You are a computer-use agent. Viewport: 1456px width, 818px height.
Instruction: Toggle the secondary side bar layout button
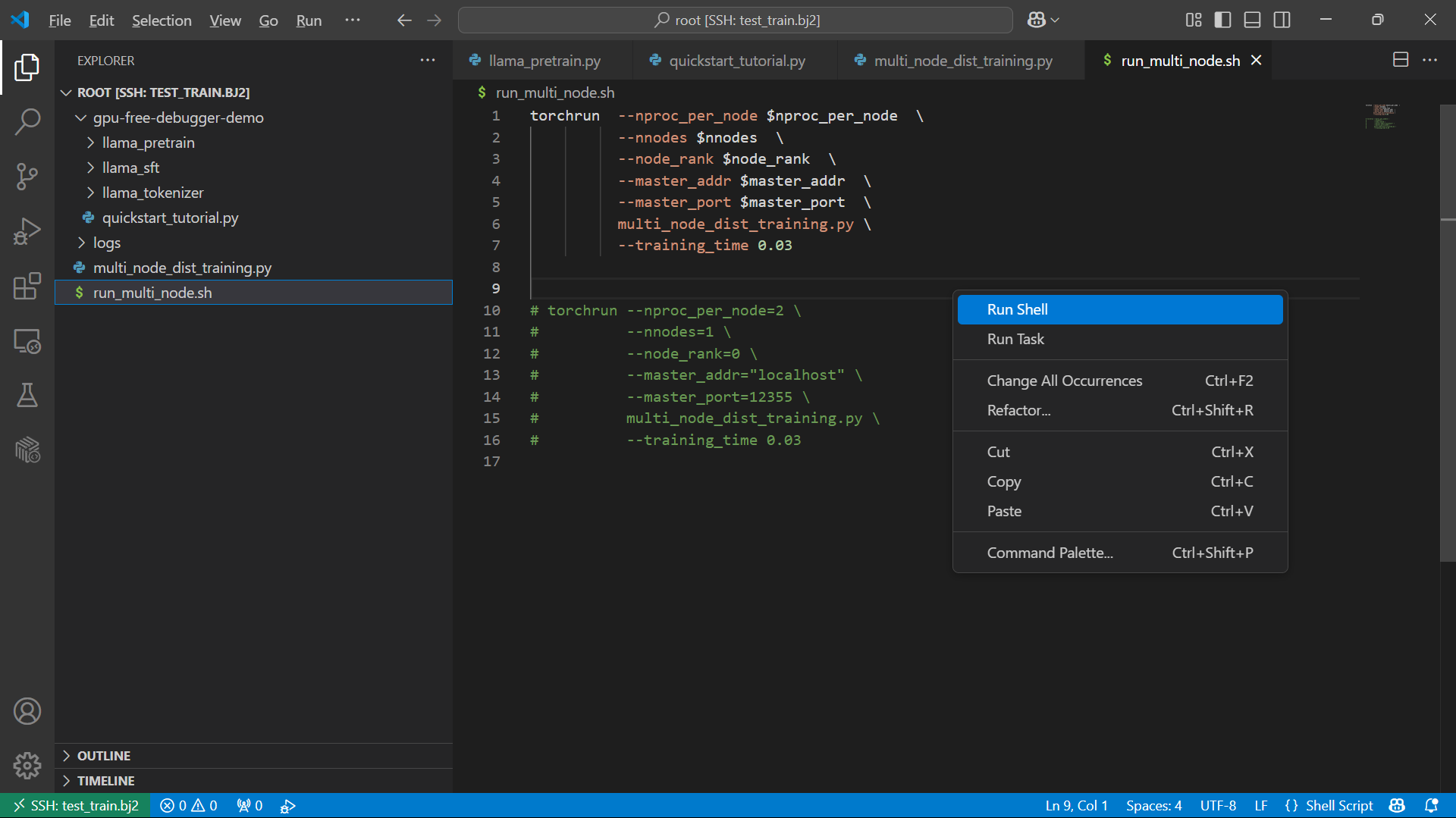[1282, 20]
